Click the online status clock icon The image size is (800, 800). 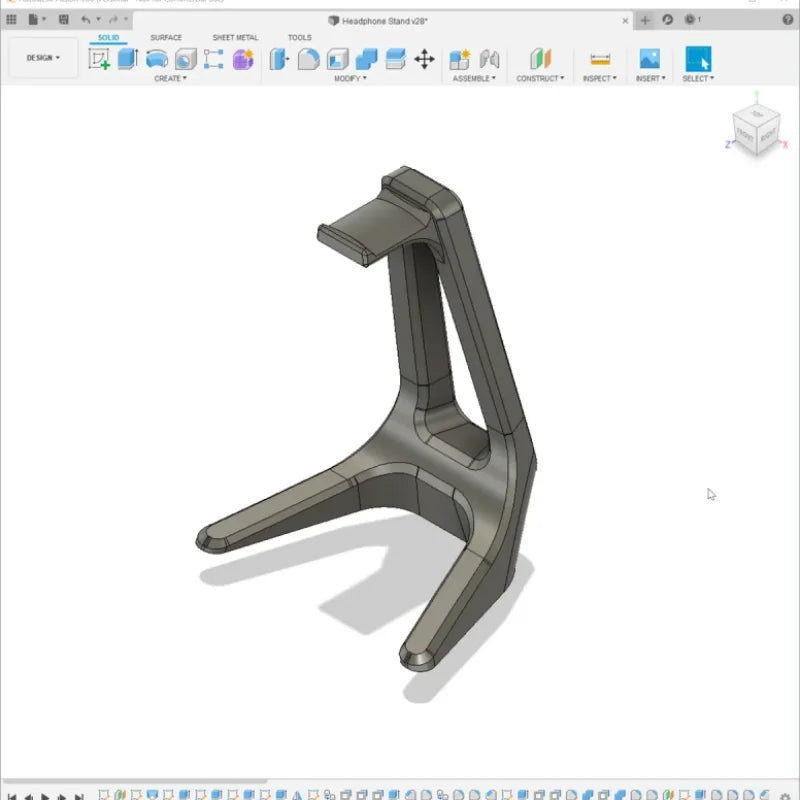tap(690, 20)
